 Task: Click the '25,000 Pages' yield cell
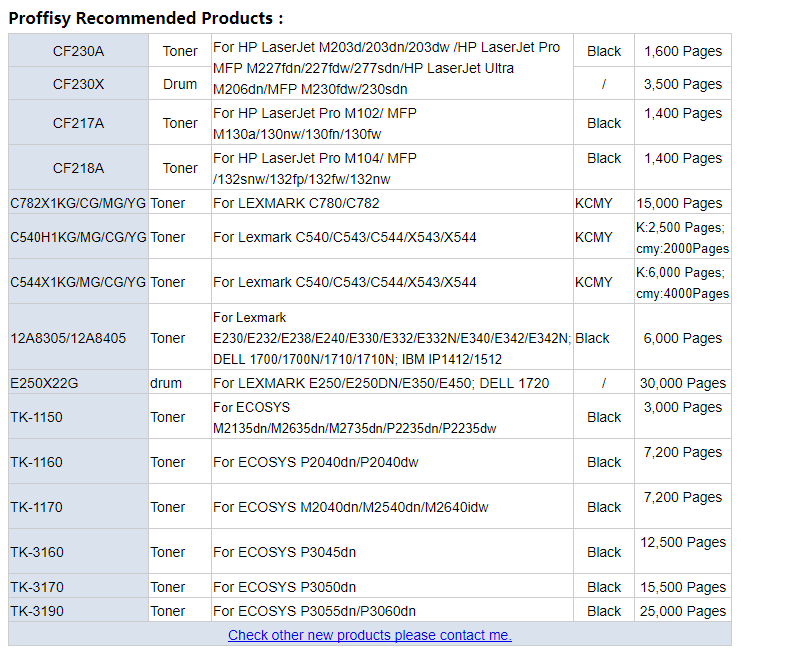coord(682,610)
